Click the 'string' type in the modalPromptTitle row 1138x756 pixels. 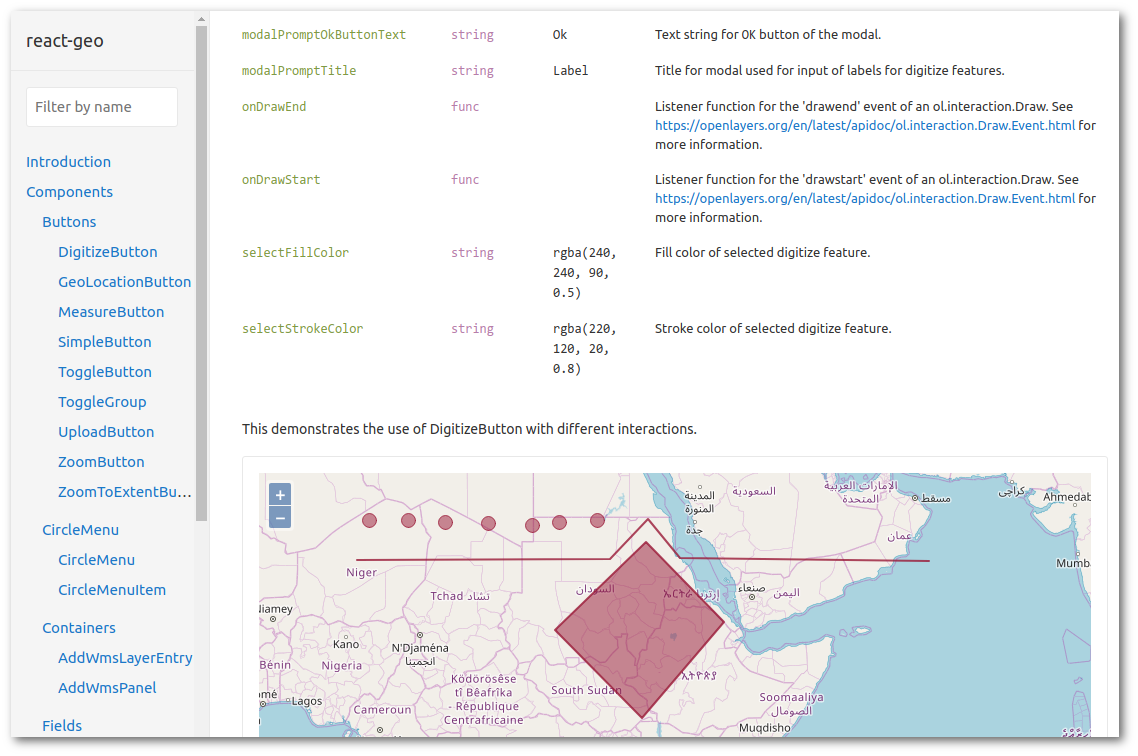click(472, 70)
